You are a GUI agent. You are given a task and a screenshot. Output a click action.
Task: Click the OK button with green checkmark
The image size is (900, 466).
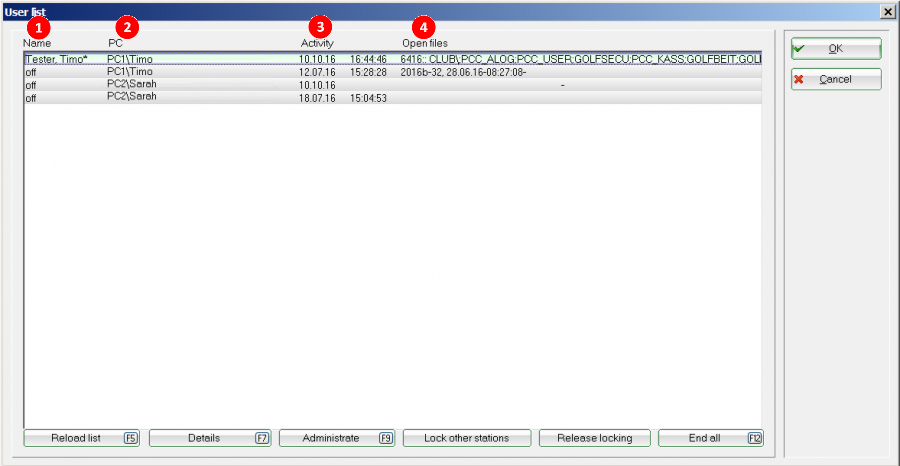[x=836, y=49]
